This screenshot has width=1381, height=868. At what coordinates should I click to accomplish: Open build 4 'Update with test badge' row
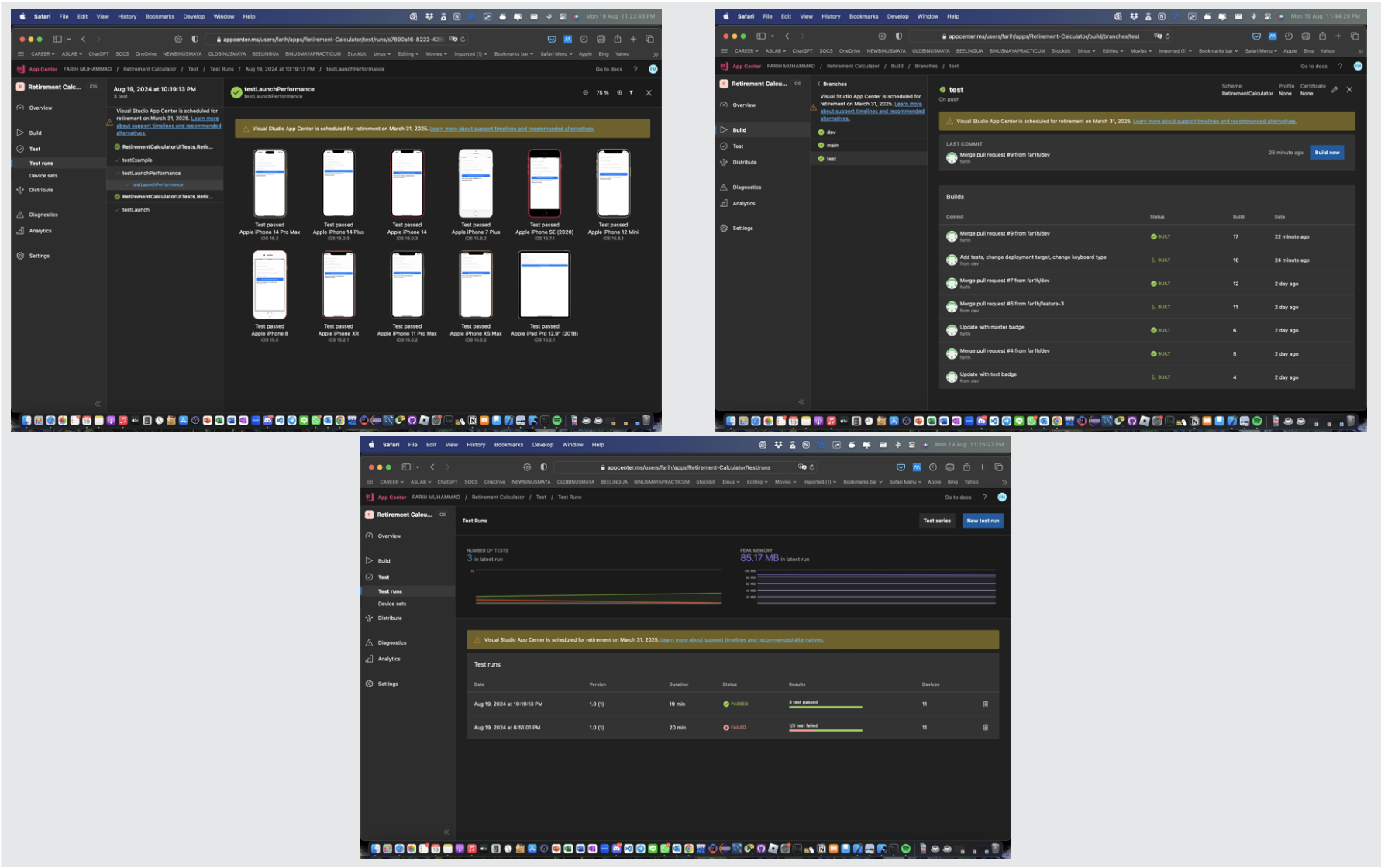pyautogui.click(x=988, y=377)
